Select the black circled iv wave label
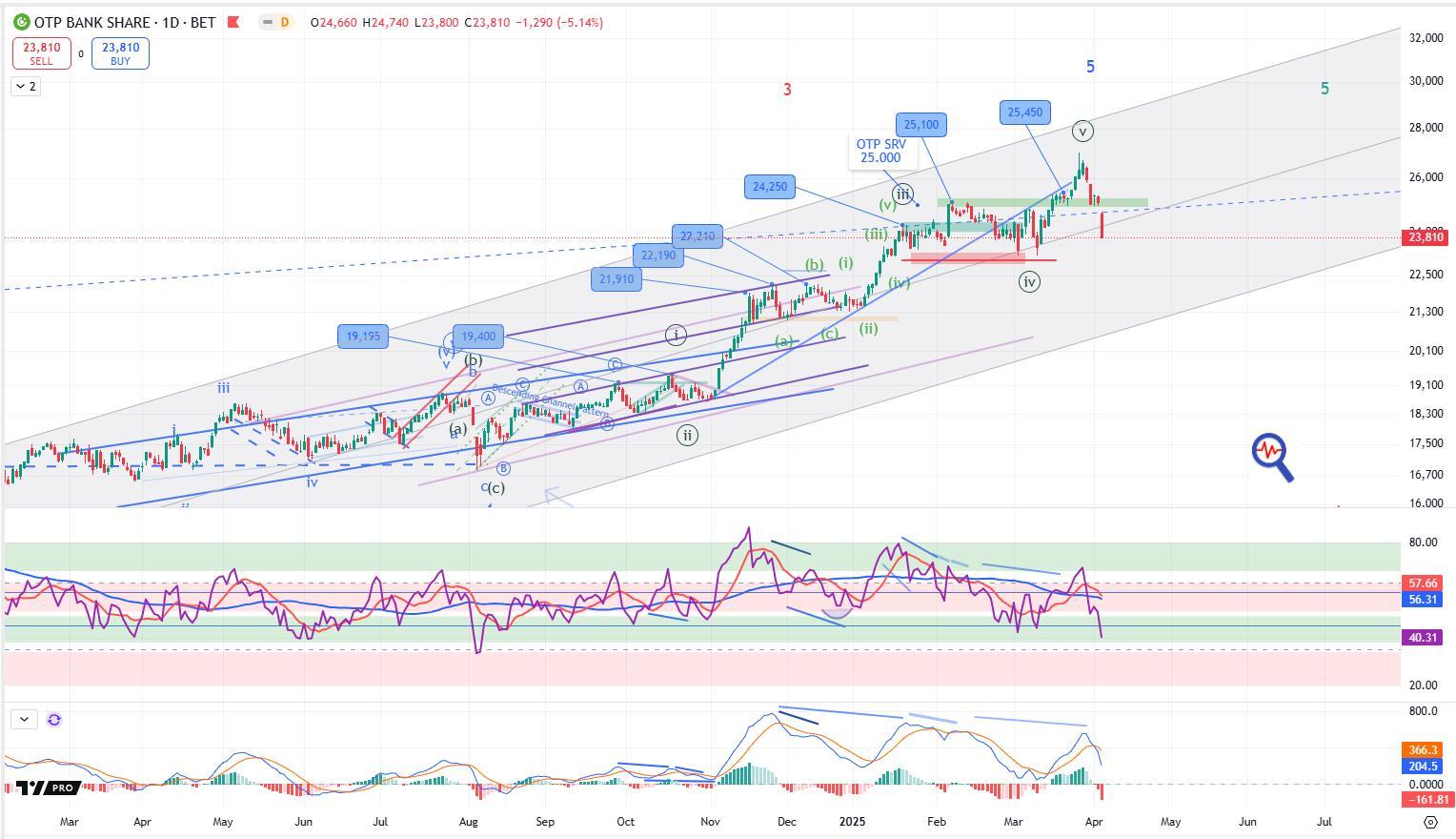 [1029, 281]
